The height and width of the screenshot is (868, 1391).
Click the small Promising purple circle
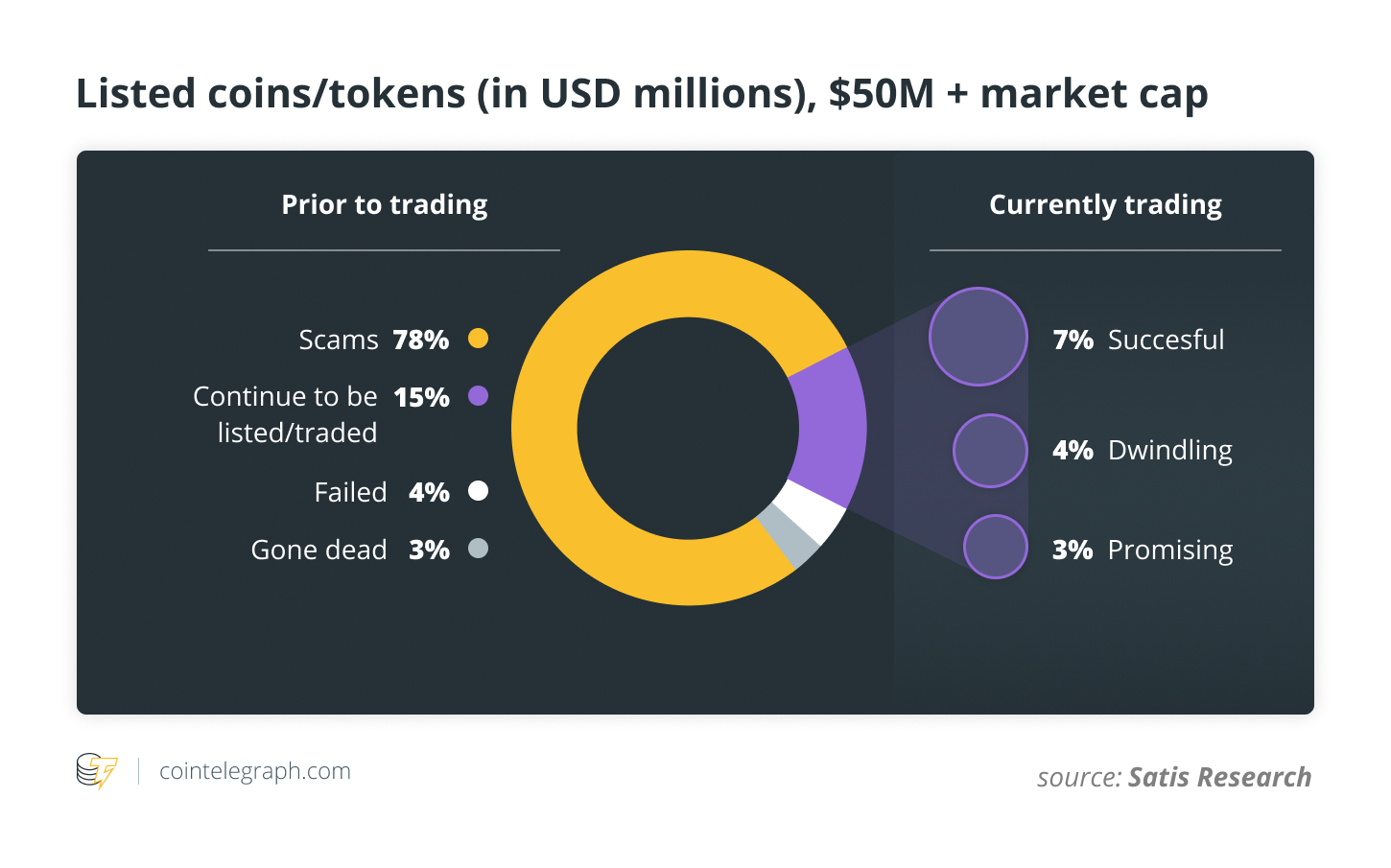(996, 547)
